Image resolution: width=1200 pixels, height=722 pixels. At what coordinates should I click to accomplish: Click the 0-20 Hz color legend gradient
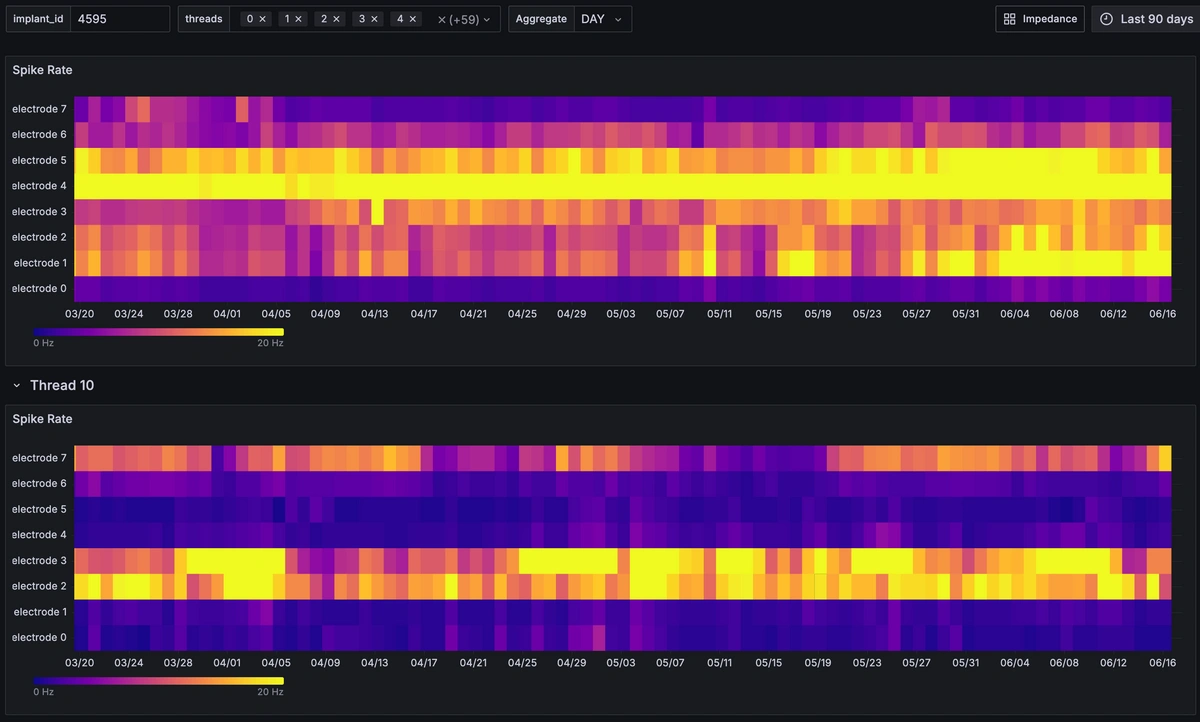click(160, 331)
